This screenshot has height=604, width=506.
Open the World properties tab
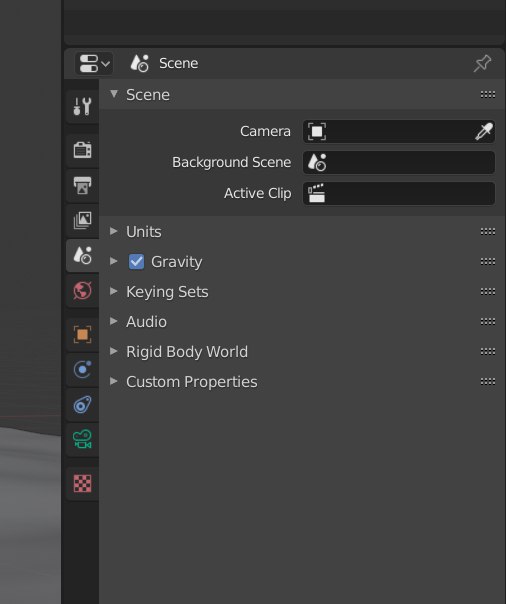[82, 290]
